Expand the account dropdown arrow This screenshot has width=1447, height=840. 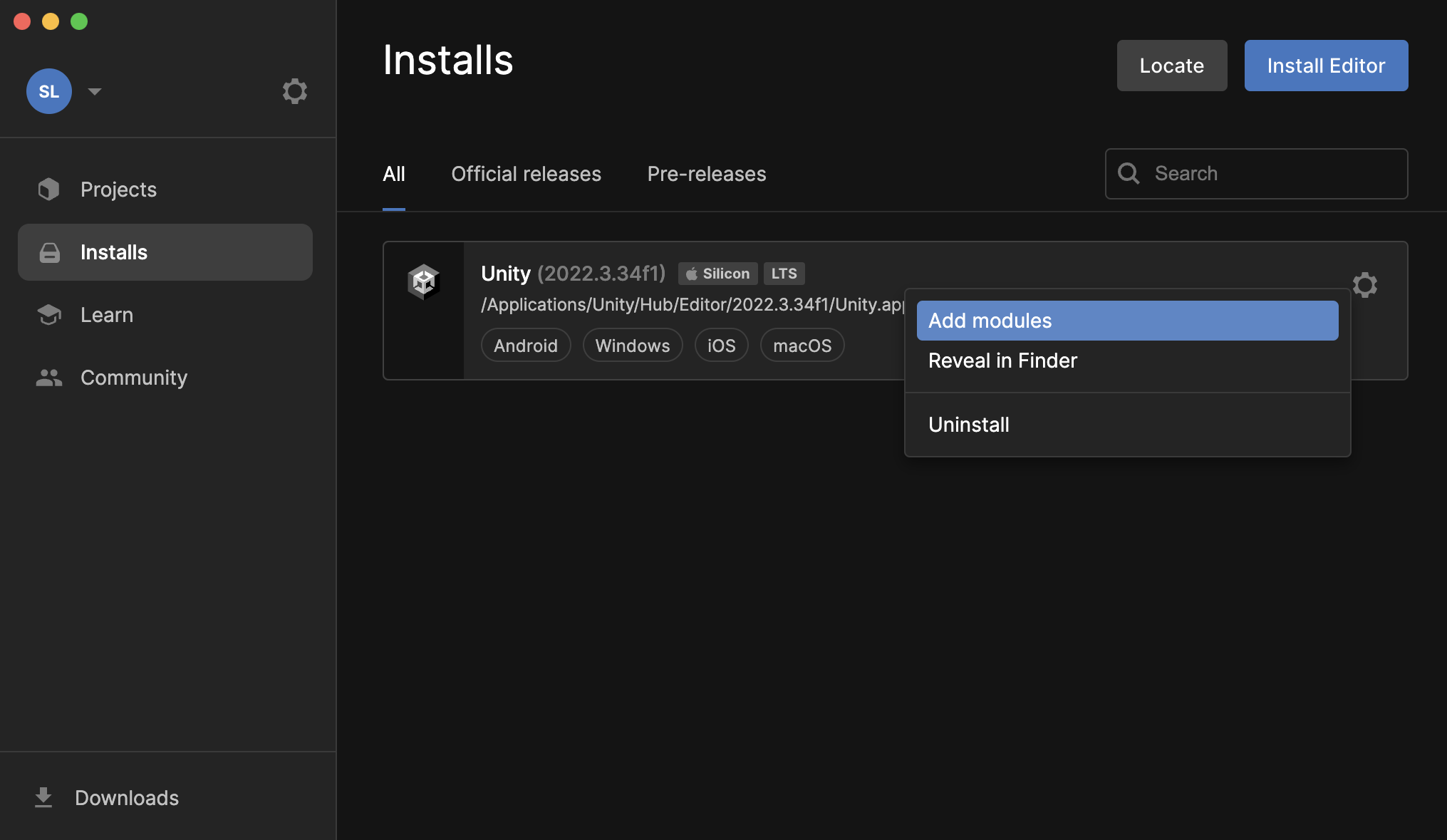95,91
